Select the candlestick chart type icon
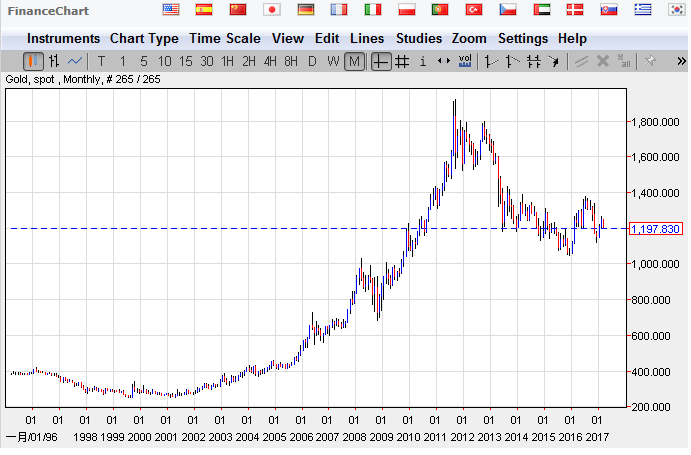Image resolution: width=691 pixels, height=455 pixels. tap(33, 61)
